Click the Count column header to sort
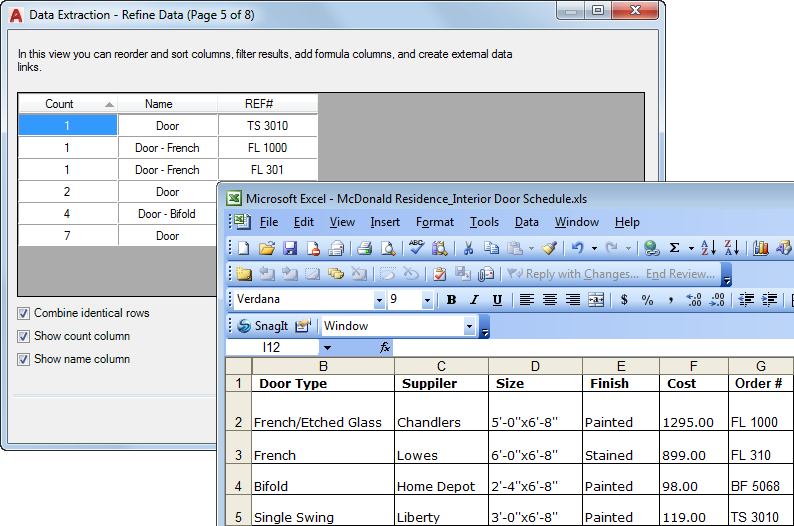This screenshot has height=526, width=794. click(x=68, y=104)
